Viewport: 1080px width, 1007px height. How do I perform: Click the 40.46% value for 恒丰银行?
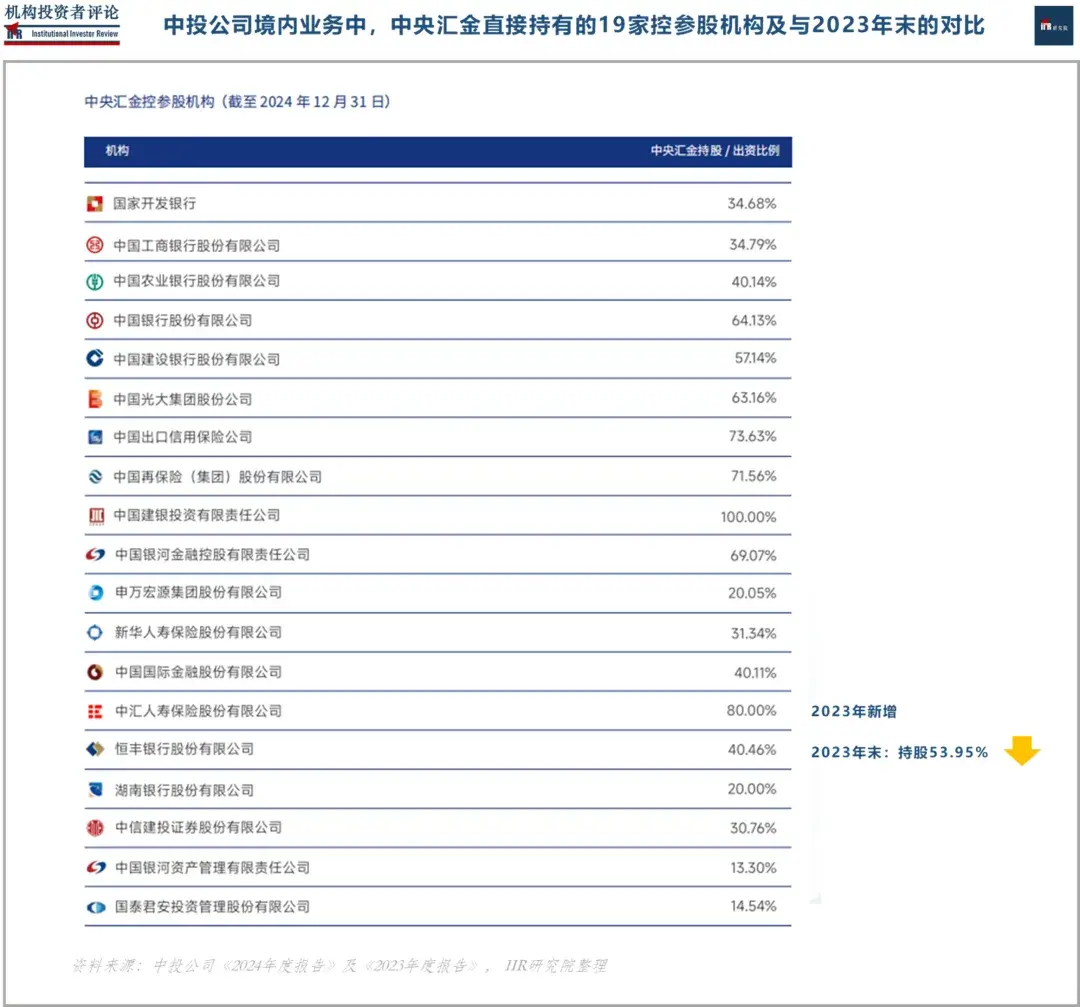coord(752,750)
